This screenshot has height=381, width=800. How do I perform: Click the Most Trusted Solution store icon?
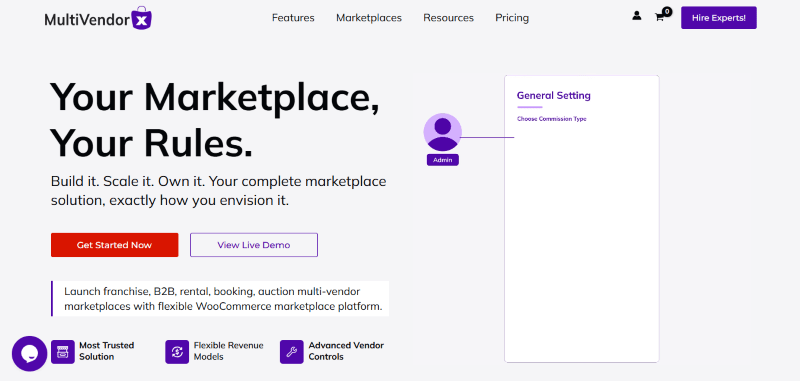(63, 352)
